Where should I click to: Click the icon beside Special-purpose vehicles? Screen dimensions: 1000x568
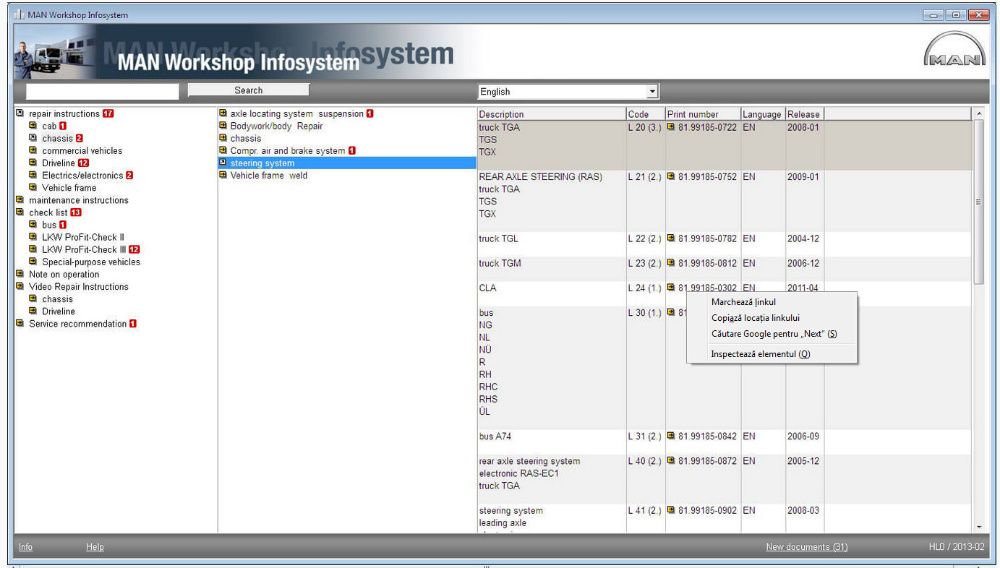click(33, 261)
